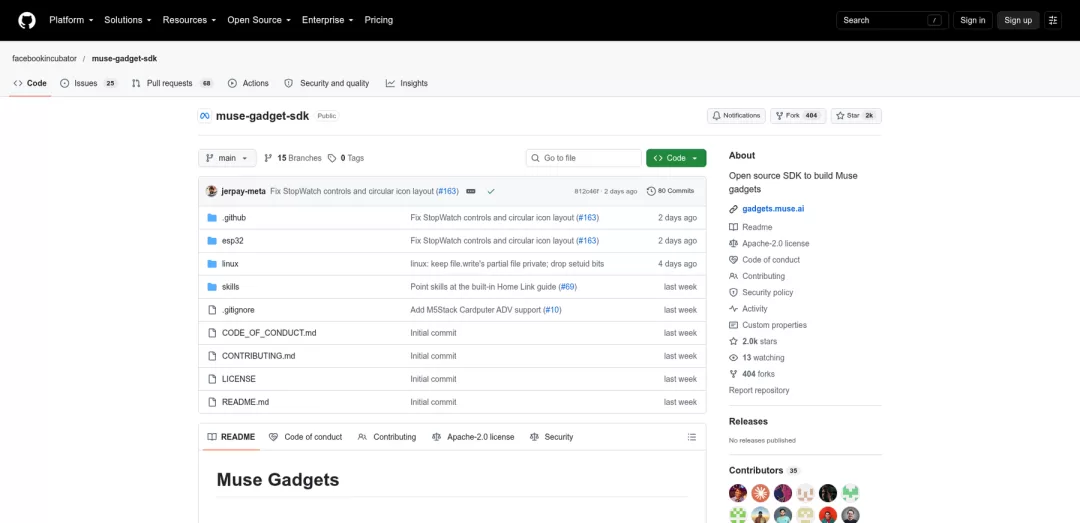View the commit status checkmark
Image resolution: width=1080 pixels, height=523 pixels.
[490, 191]
